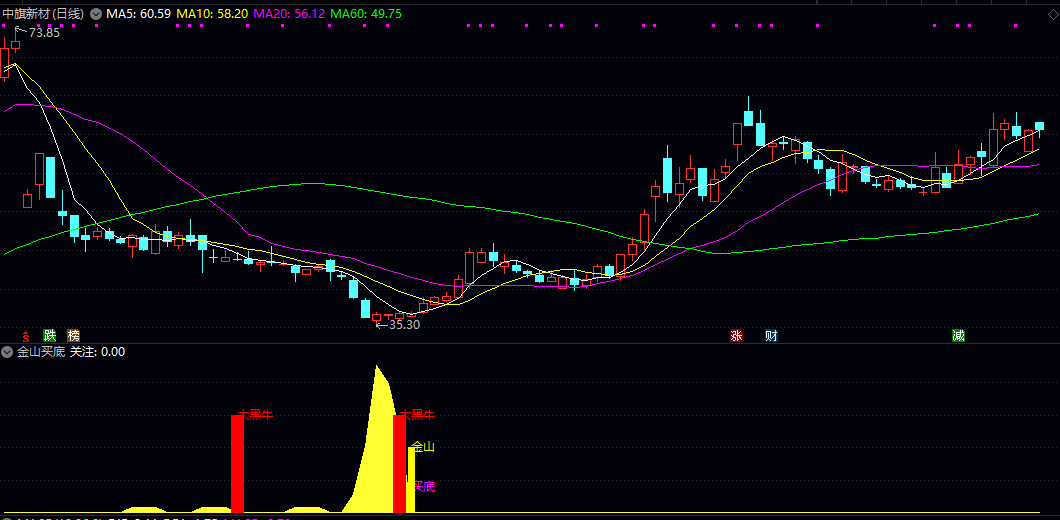
Task: Select the magenta 买底 signal label
Action: point(425,486)
